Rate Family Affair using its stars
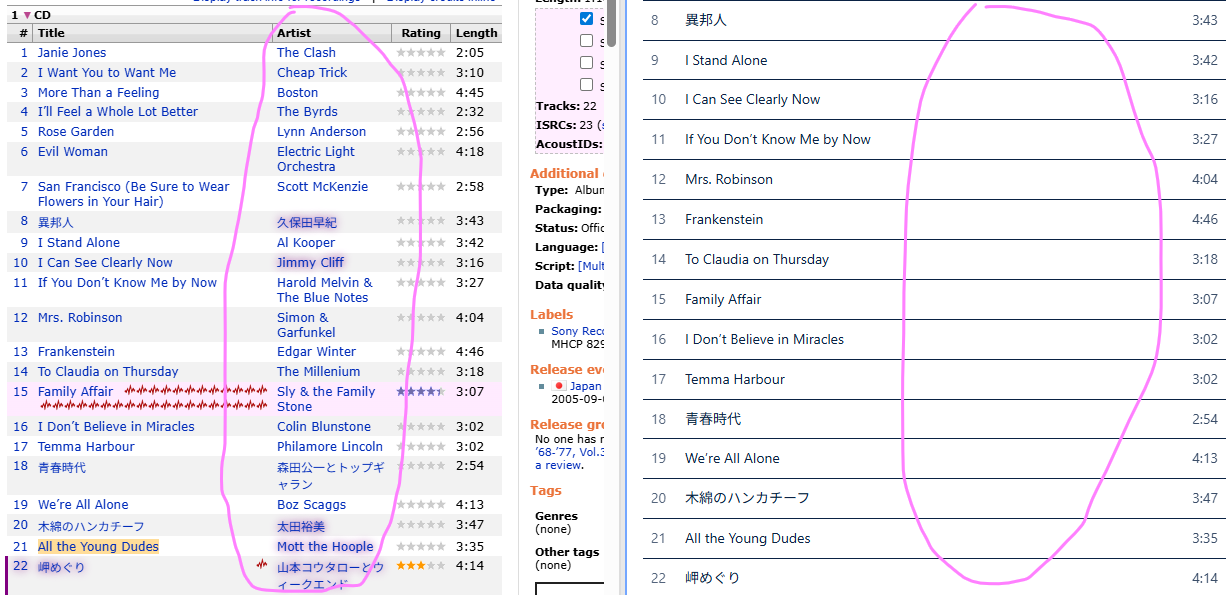1232x595 pixels. point(421,392)
